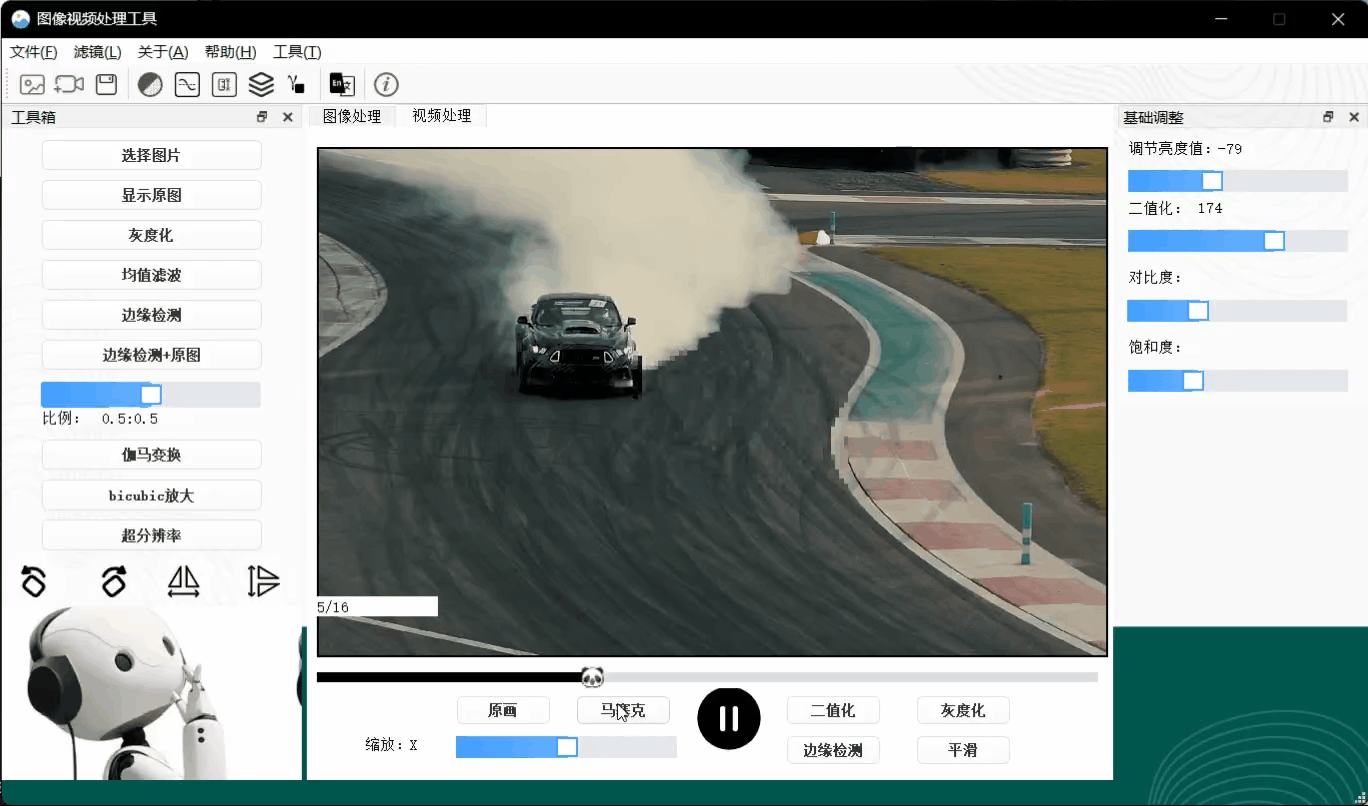Click the 饱和度 saturation slider handle
The height and width of the screenshot is (806, 1368).
(1193, 381)
